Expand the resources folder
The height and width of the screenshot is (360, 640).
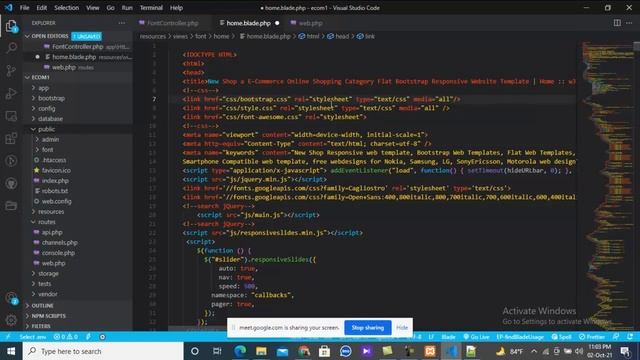pyautogui.click(x=51, y=211)
